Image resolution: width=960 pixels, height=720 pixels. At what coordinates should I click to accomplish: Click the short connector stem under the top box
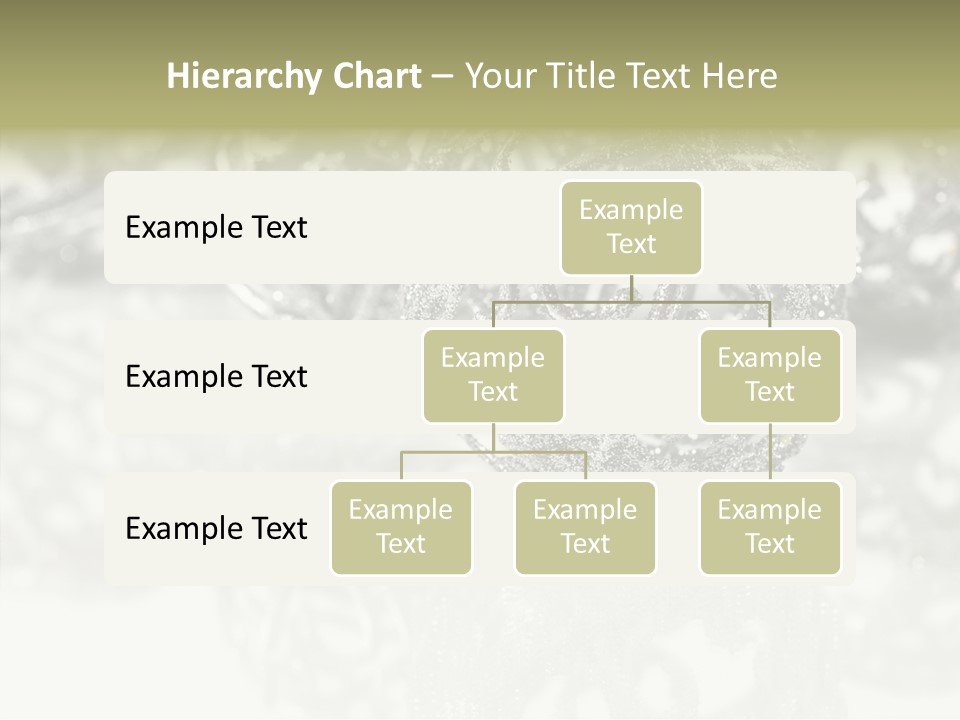coord(631,288)
